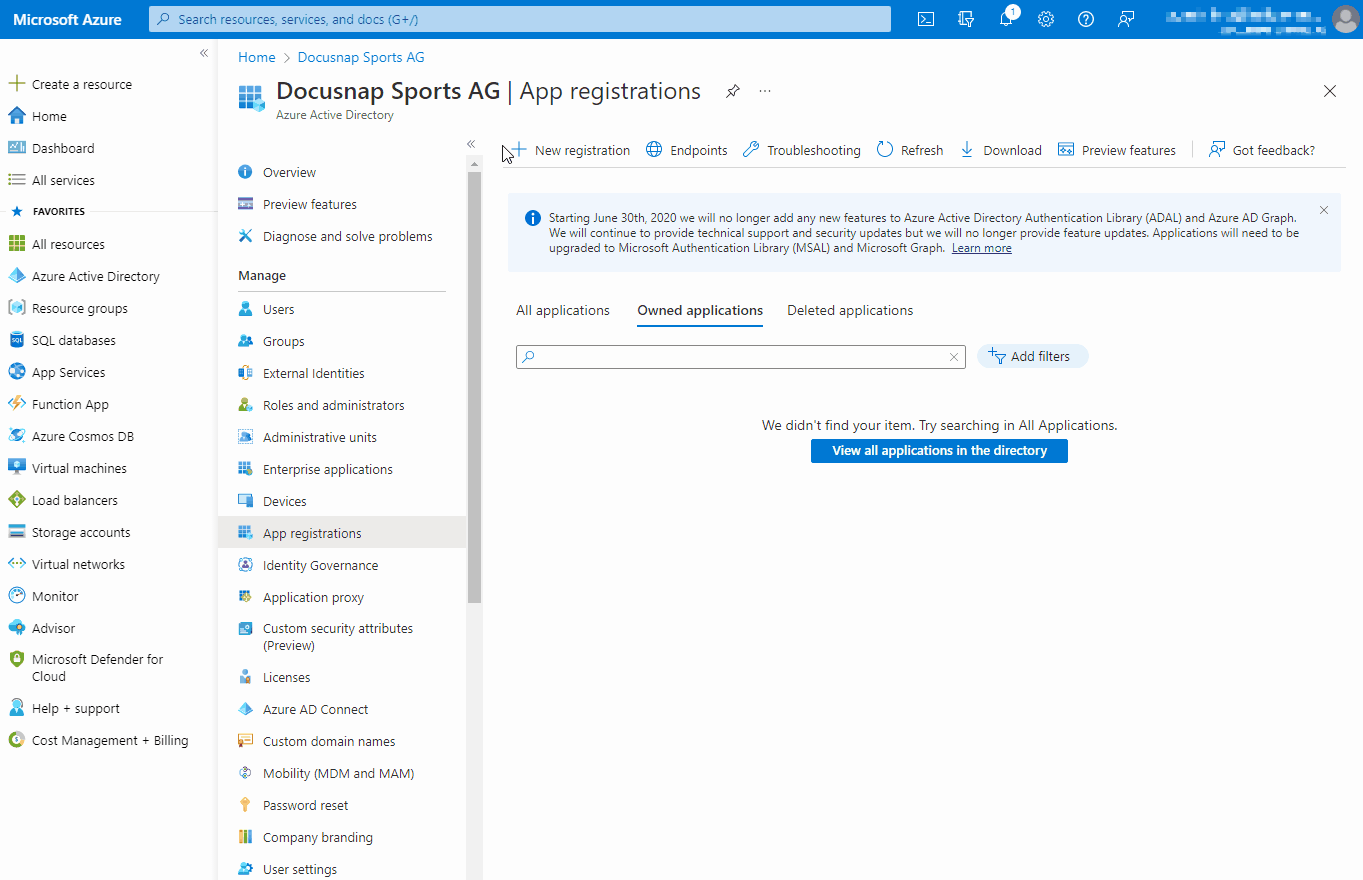
Task: Download the app registrations
Action: pyautogui.click(x=1000, y=149)
